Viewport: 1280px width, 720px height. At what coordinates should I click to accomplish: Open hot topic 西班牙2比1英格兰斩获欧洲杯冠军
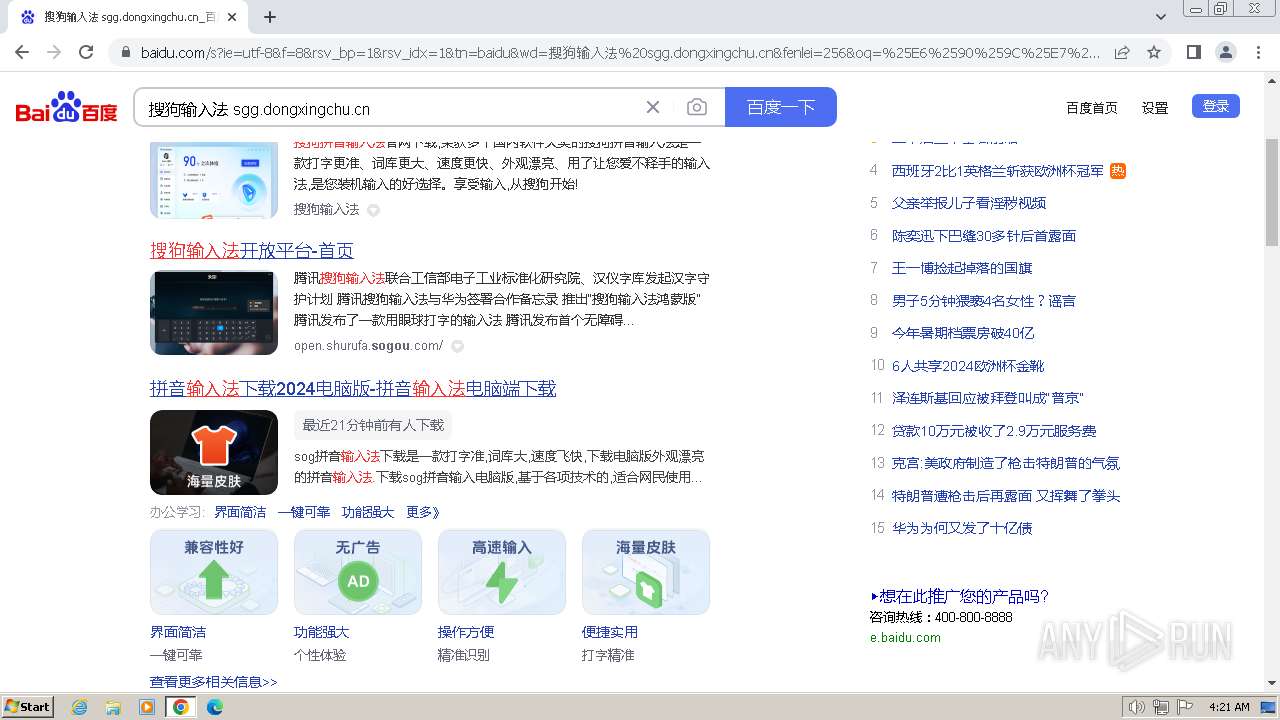coord(998,171)
